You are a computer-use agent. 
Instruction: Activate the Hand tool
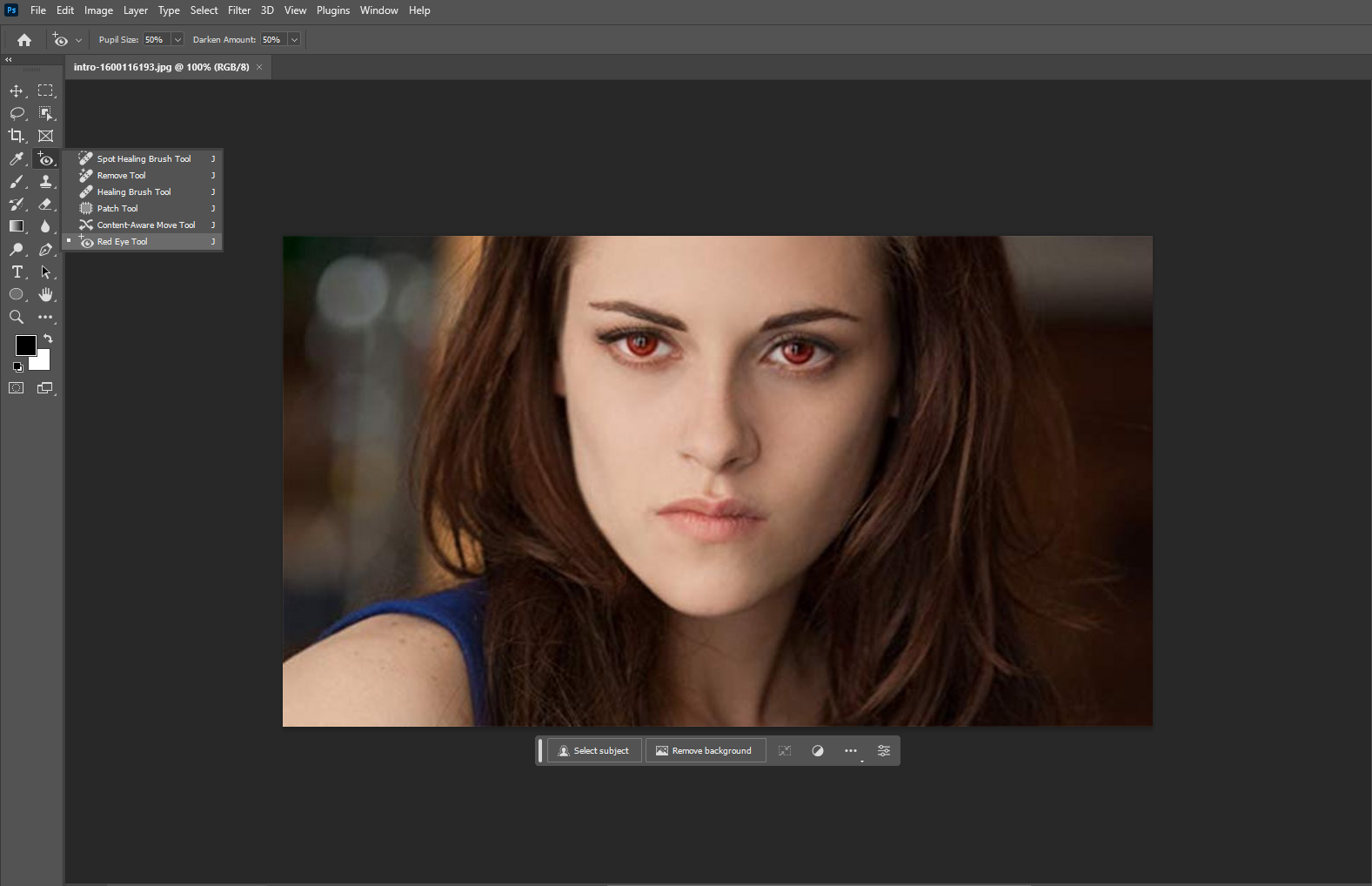(x=45, y=294)
